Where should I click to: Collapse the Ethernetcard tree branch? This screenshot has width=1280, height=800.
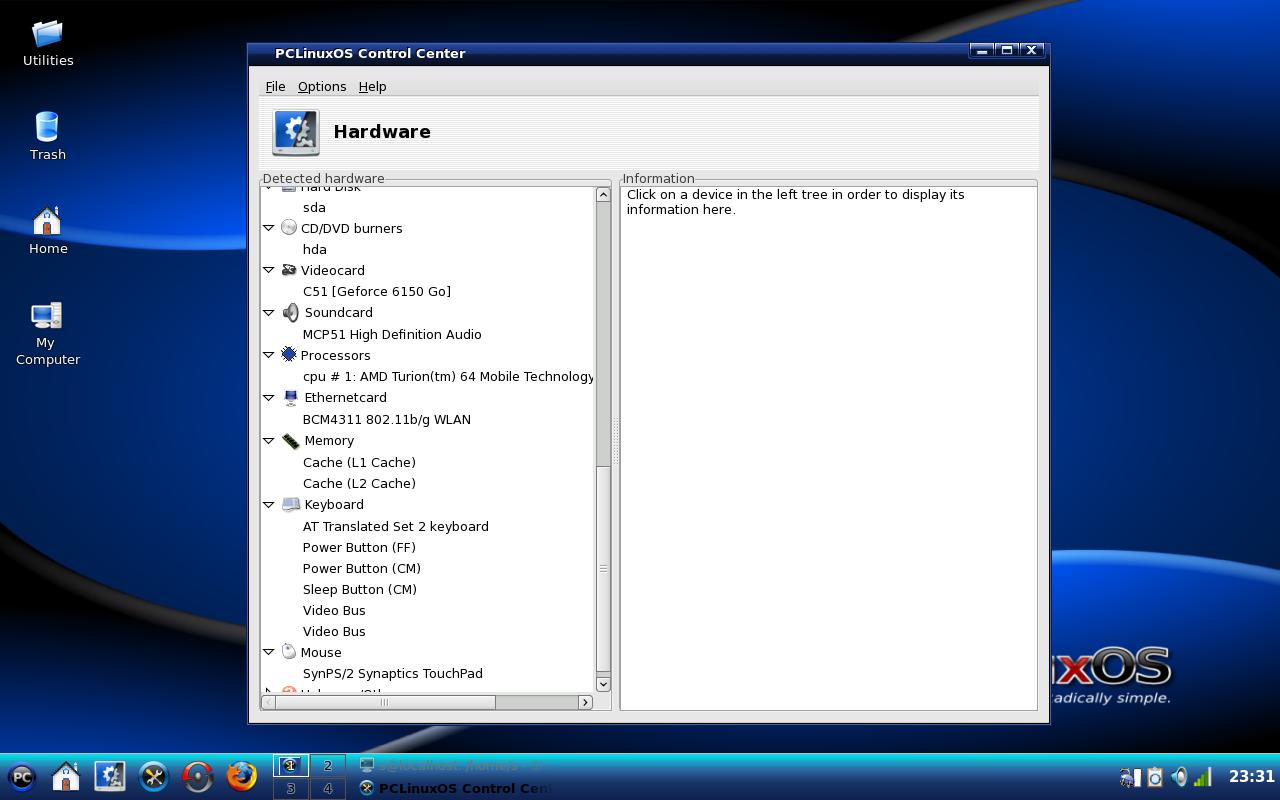268,397
